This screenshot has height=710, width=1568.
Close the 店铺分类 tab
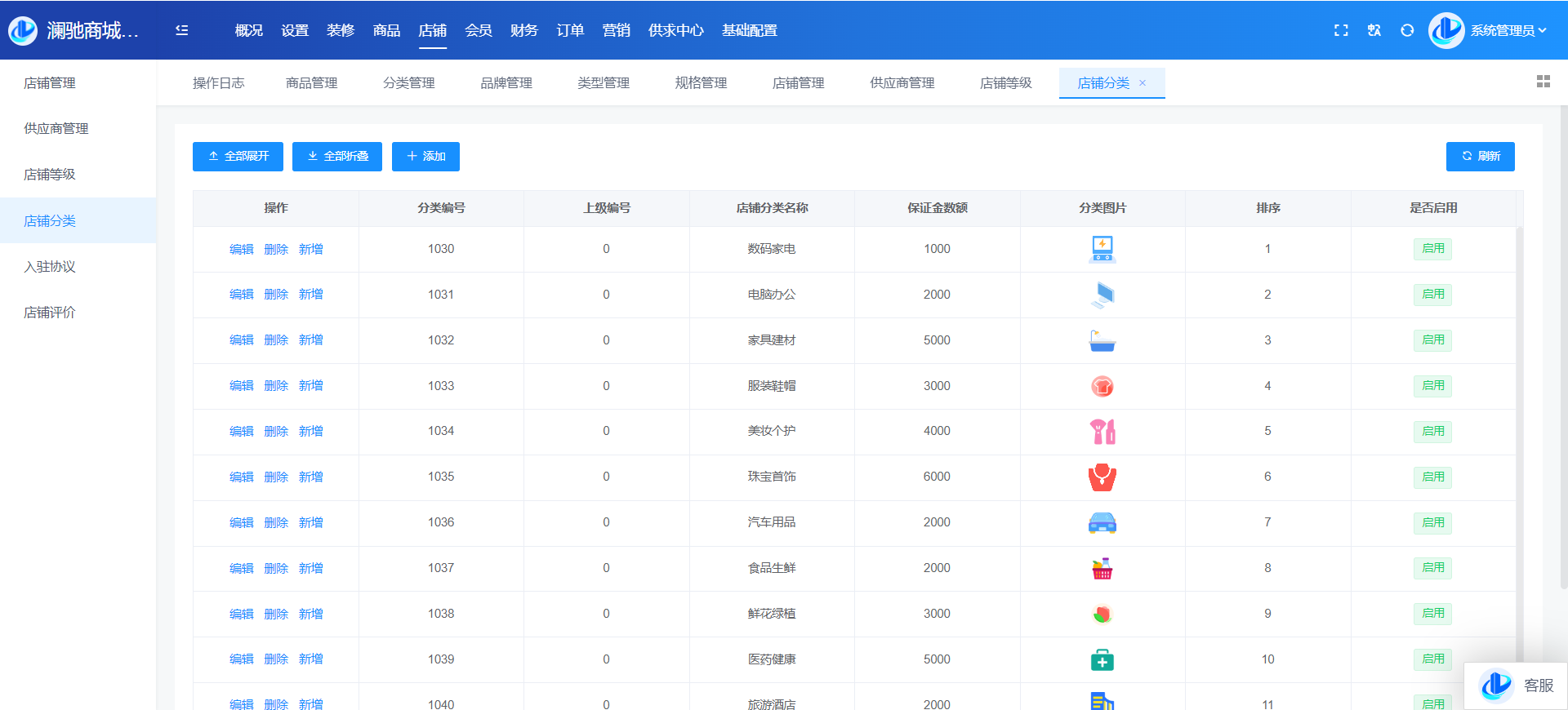(1143, 83)
